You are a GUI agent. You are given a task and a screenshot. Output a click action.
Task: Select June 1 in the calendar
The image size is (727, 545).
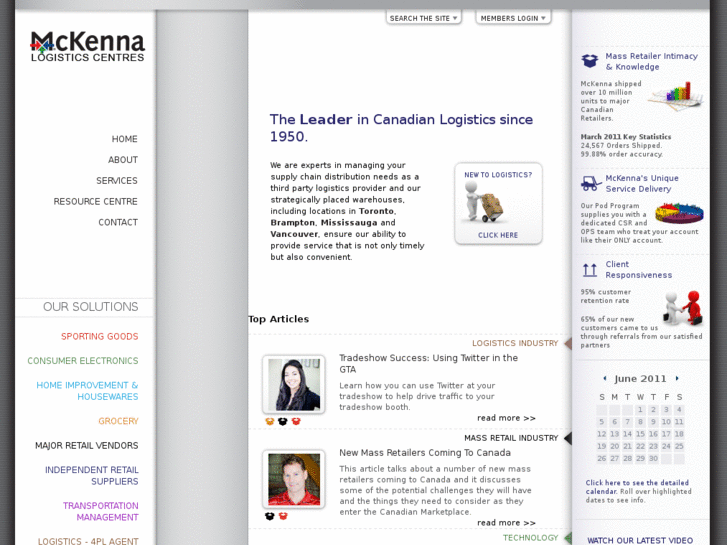tap(640, 410)
